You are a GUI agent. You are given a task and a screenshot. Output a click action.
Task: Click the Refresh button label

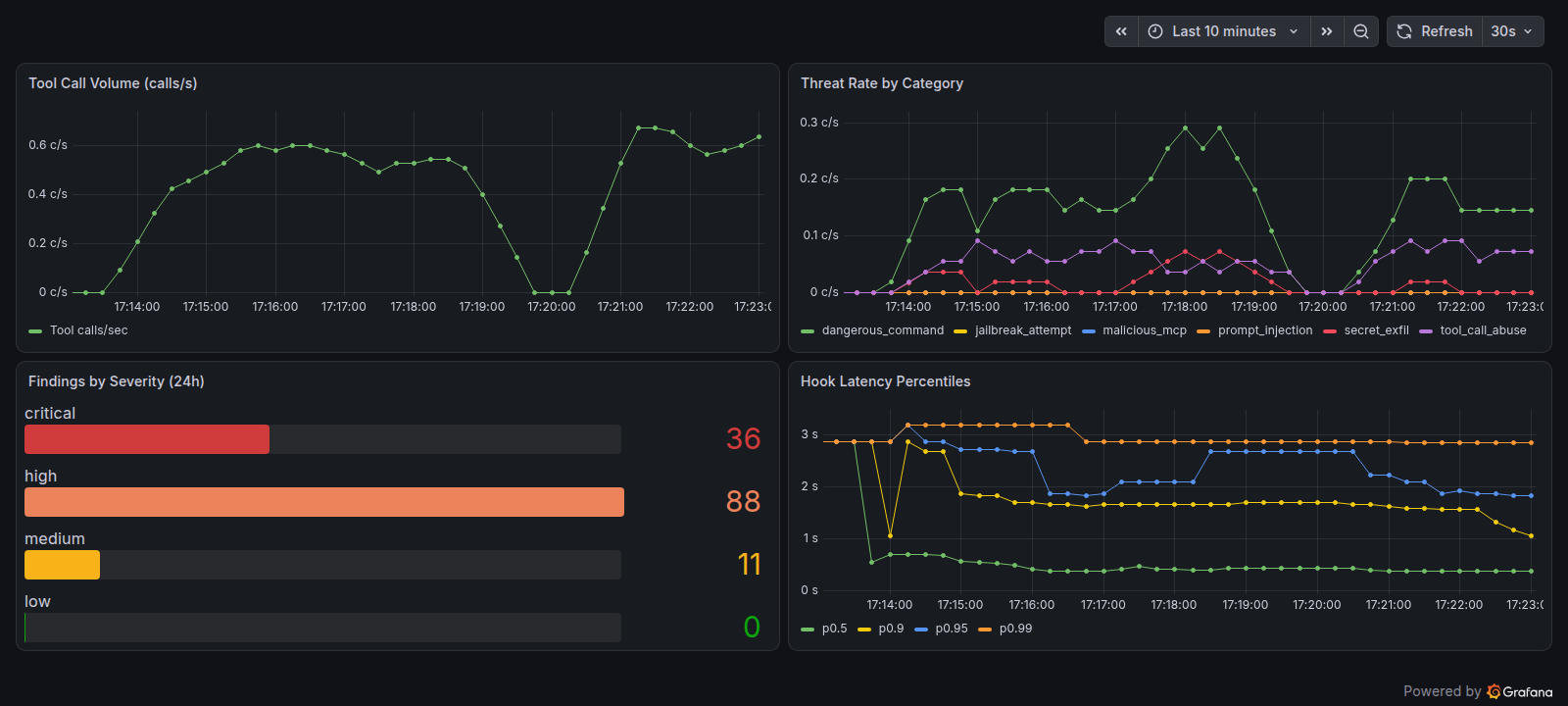tap(1446, 31)
